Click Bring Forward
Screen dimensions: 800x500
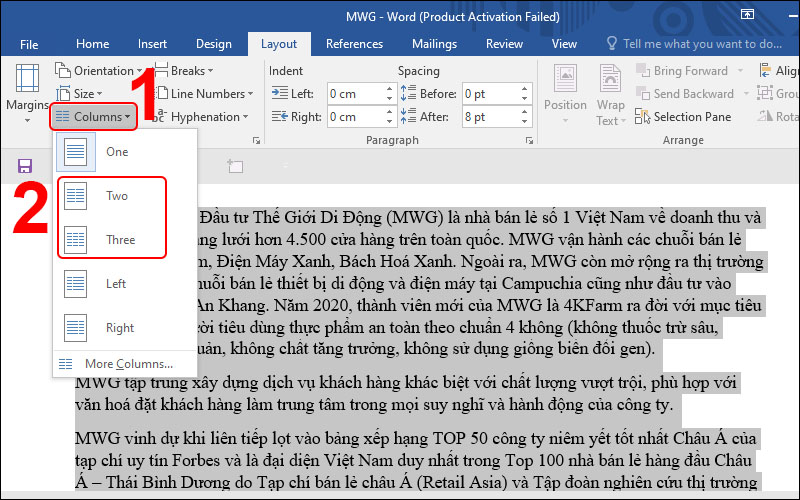[682, 70]
